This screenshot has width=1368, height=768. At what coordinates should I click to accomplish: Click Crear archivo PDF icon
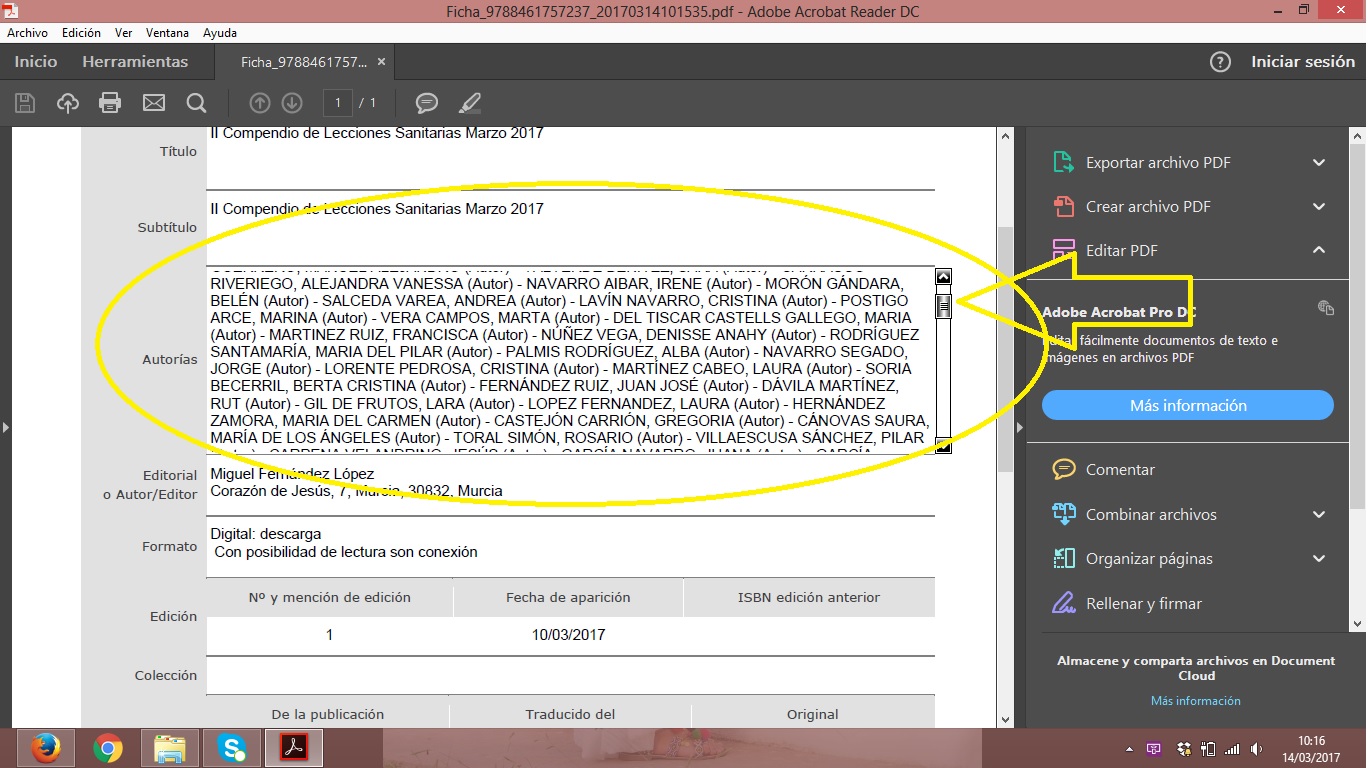coord(1063,206)
